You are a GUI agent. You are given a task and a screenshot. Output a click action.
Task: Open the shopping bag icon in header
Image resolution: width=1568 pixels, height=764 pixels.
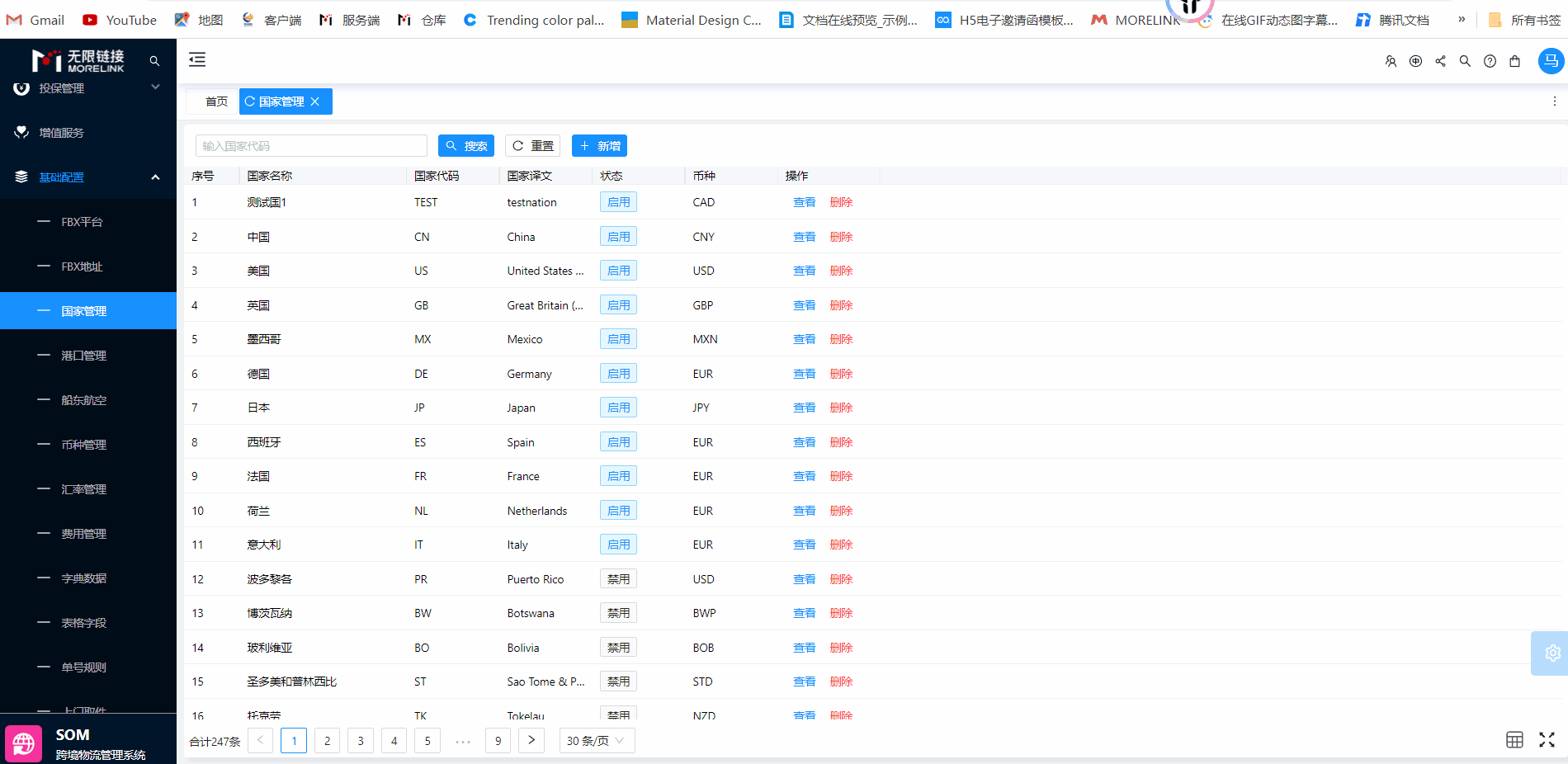pyautogui.click(x=1514, y=61)
